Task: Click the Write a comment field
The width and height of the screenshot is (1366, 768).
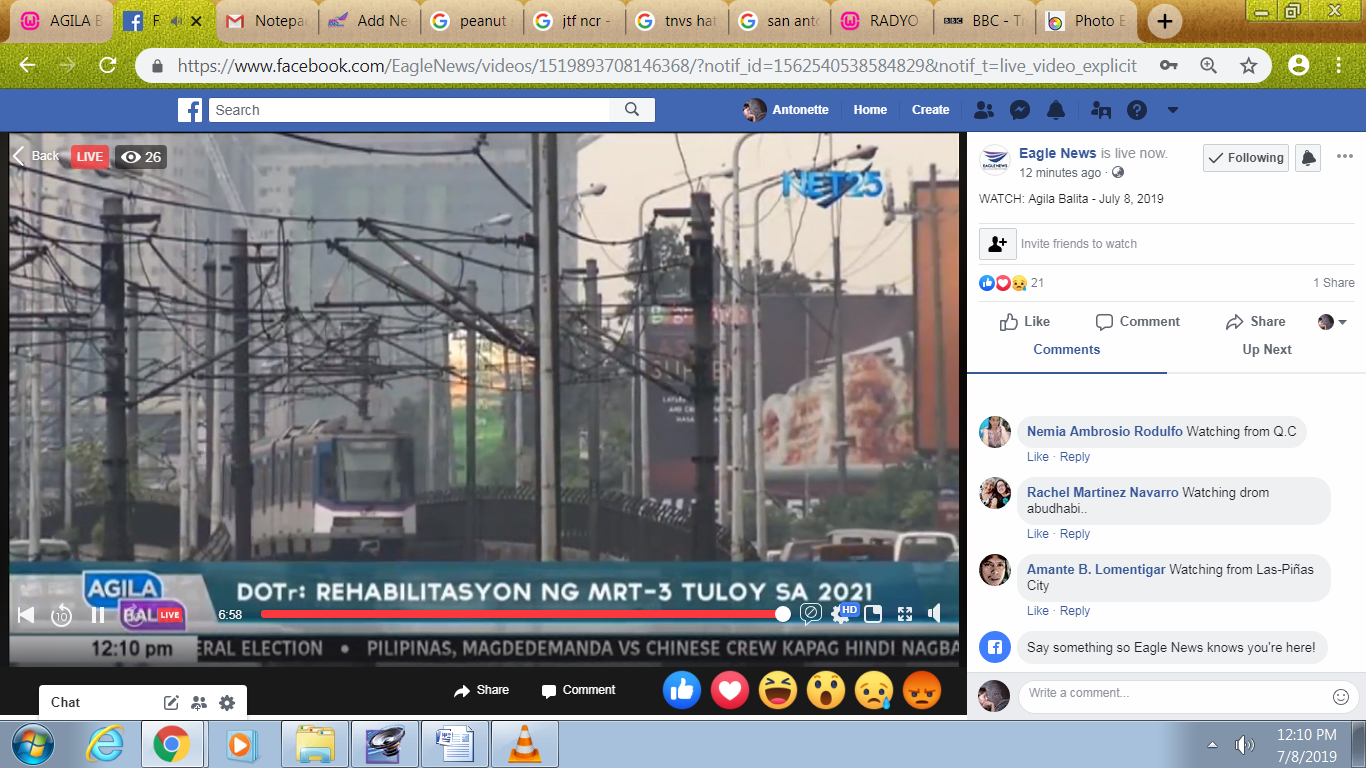Action: pyautogui.click(x=1174, y=693)
